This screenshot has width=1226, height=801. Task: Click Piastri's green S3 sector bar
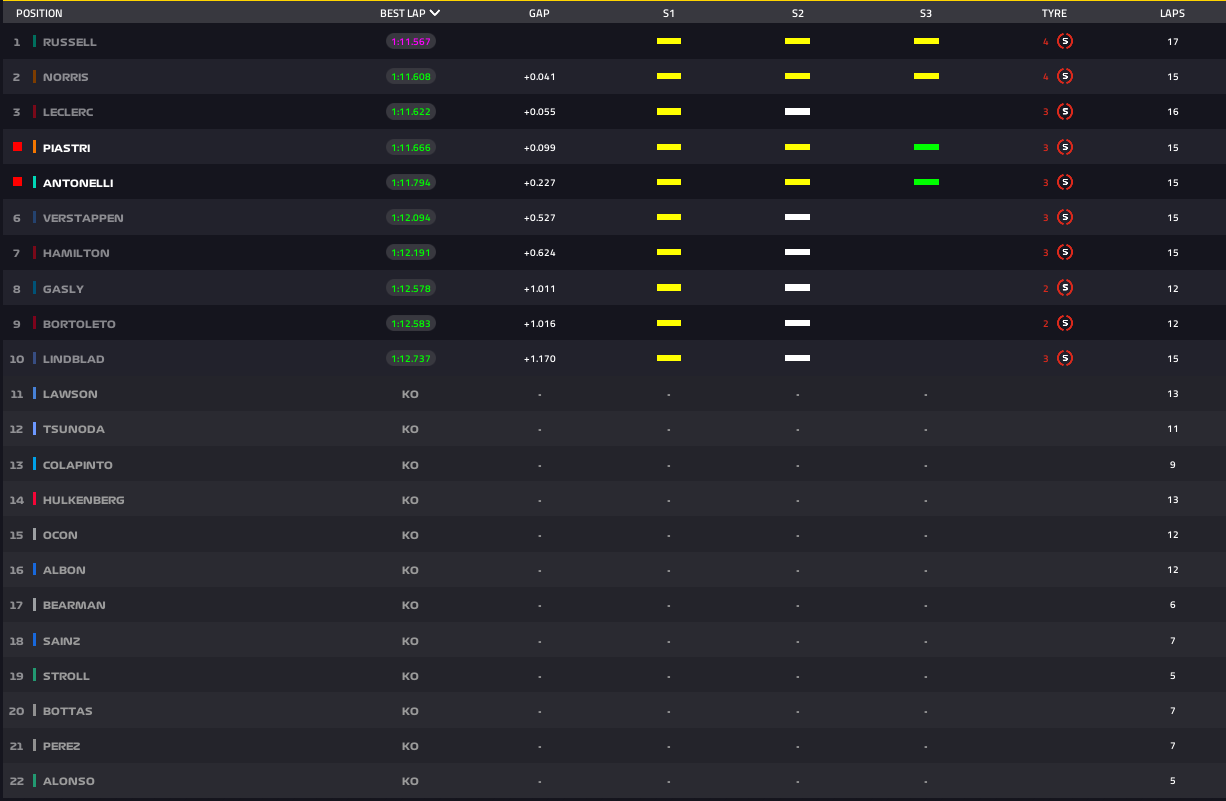click(x=926, y=147)
